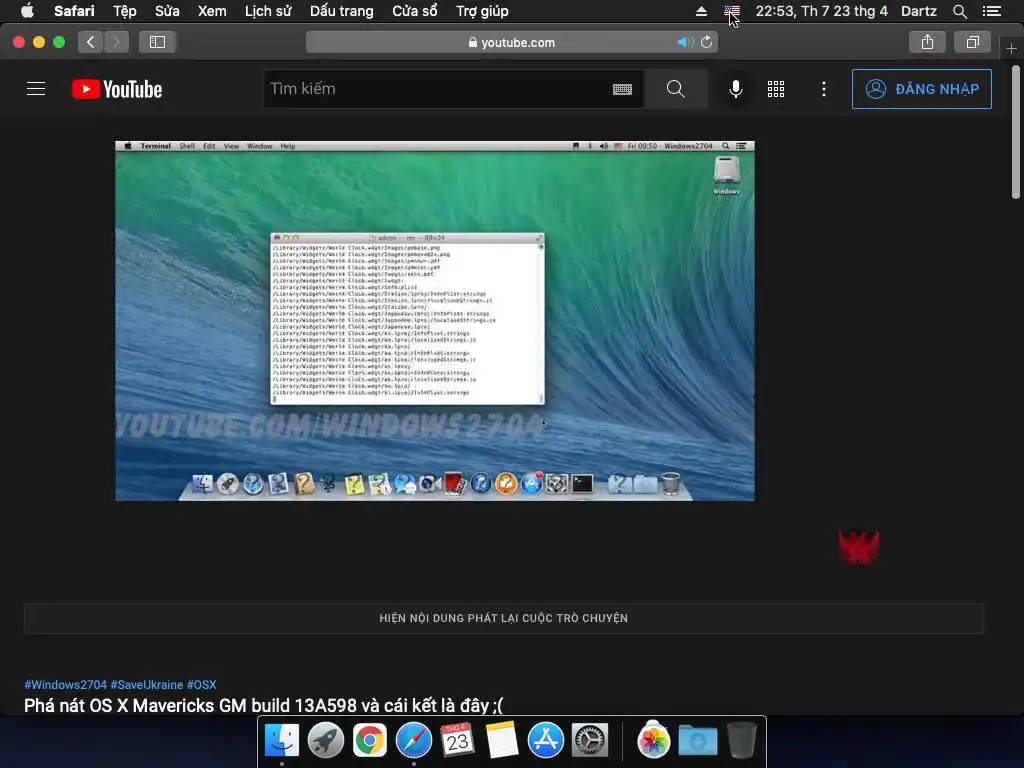Open the Sửa menu
1024x768 pixels.
[167, 11]
